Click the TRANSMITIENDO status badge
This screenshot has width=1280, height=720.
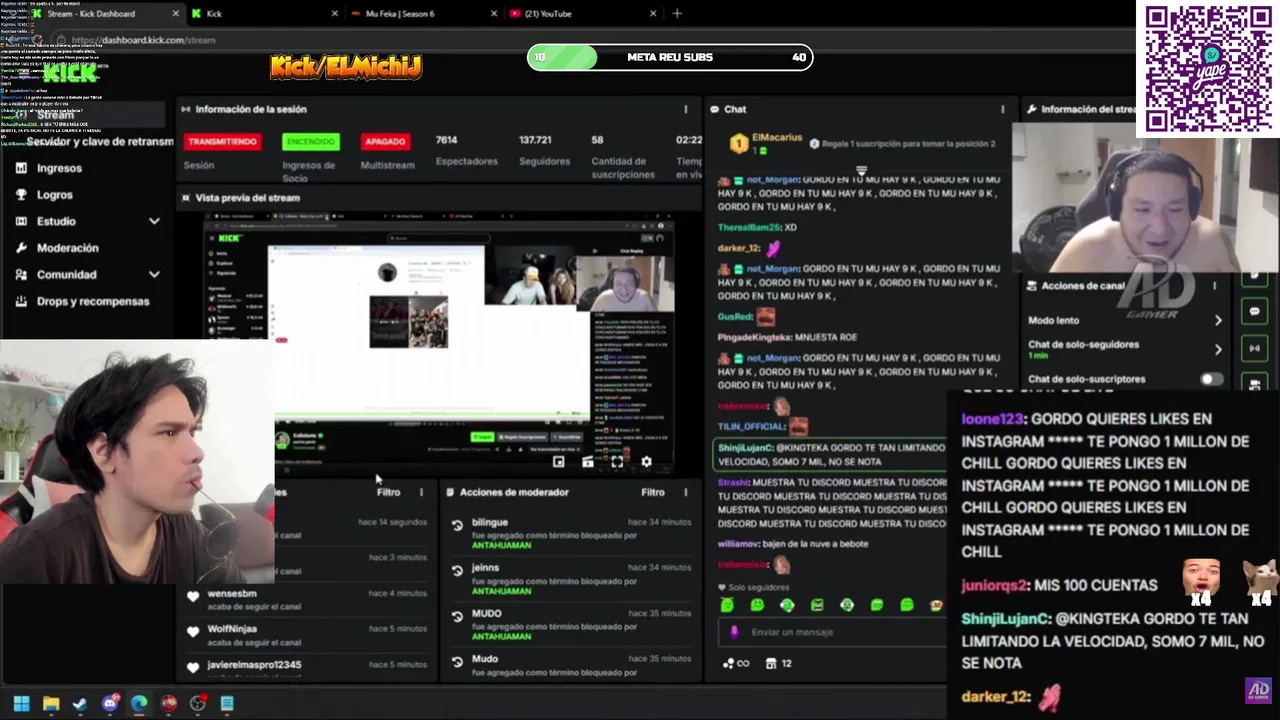[x=222, y=142]
